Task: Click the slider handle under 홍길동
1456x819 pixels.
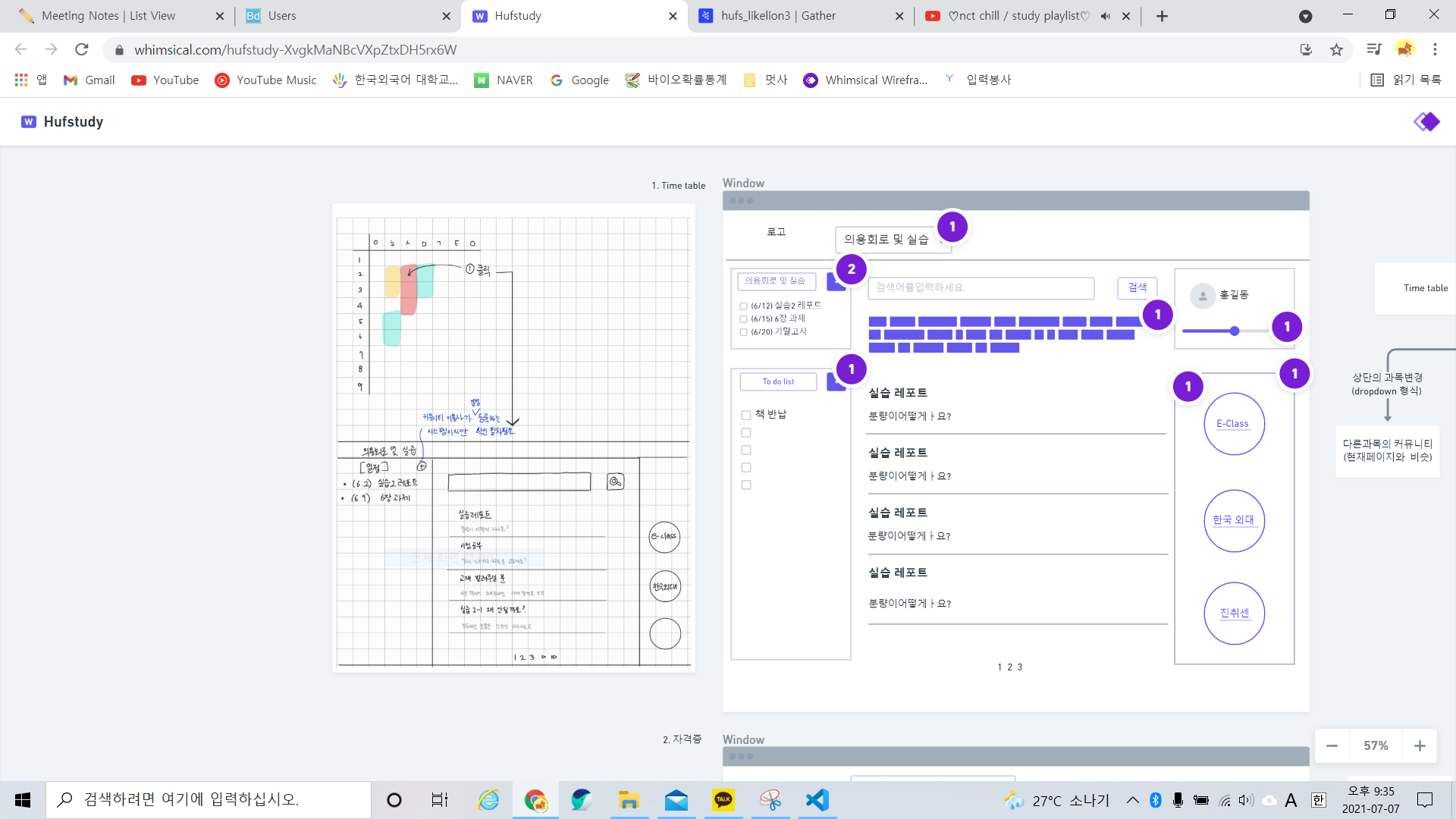Action: click(1235, 331)
